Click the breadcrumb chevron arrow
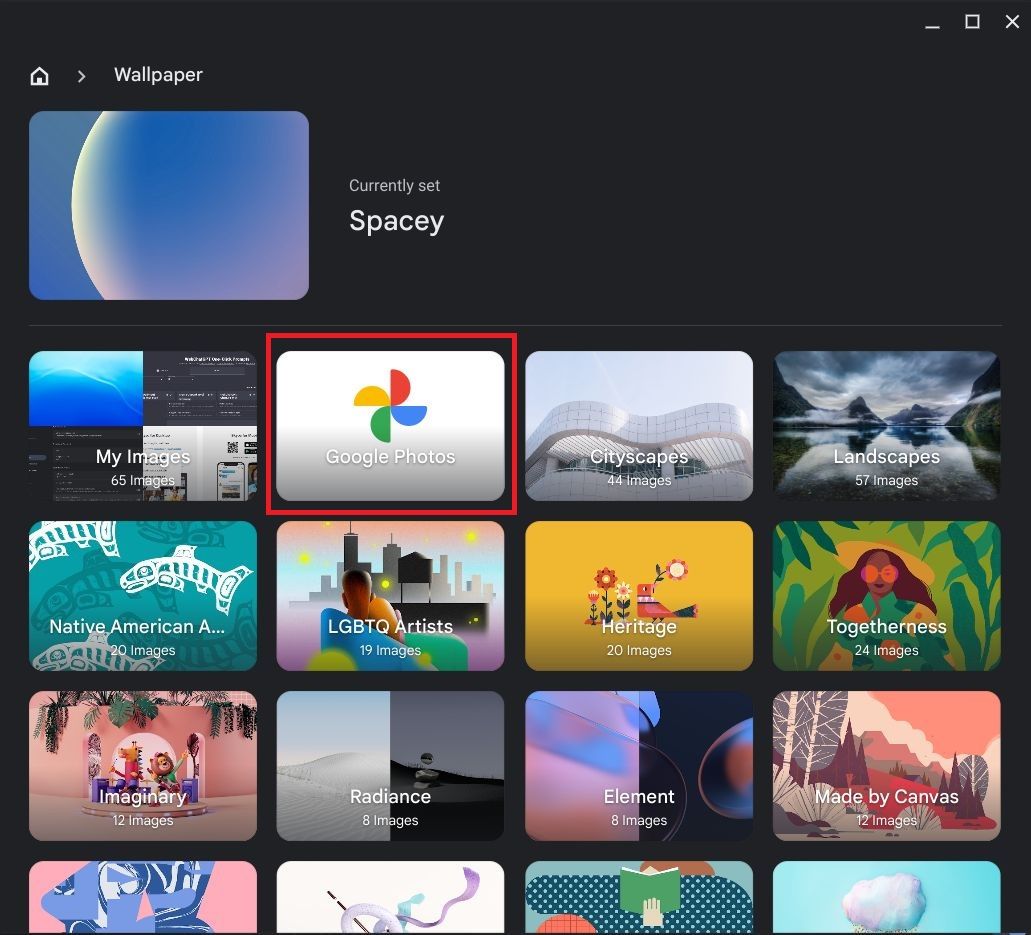 [x=82, y=76]
